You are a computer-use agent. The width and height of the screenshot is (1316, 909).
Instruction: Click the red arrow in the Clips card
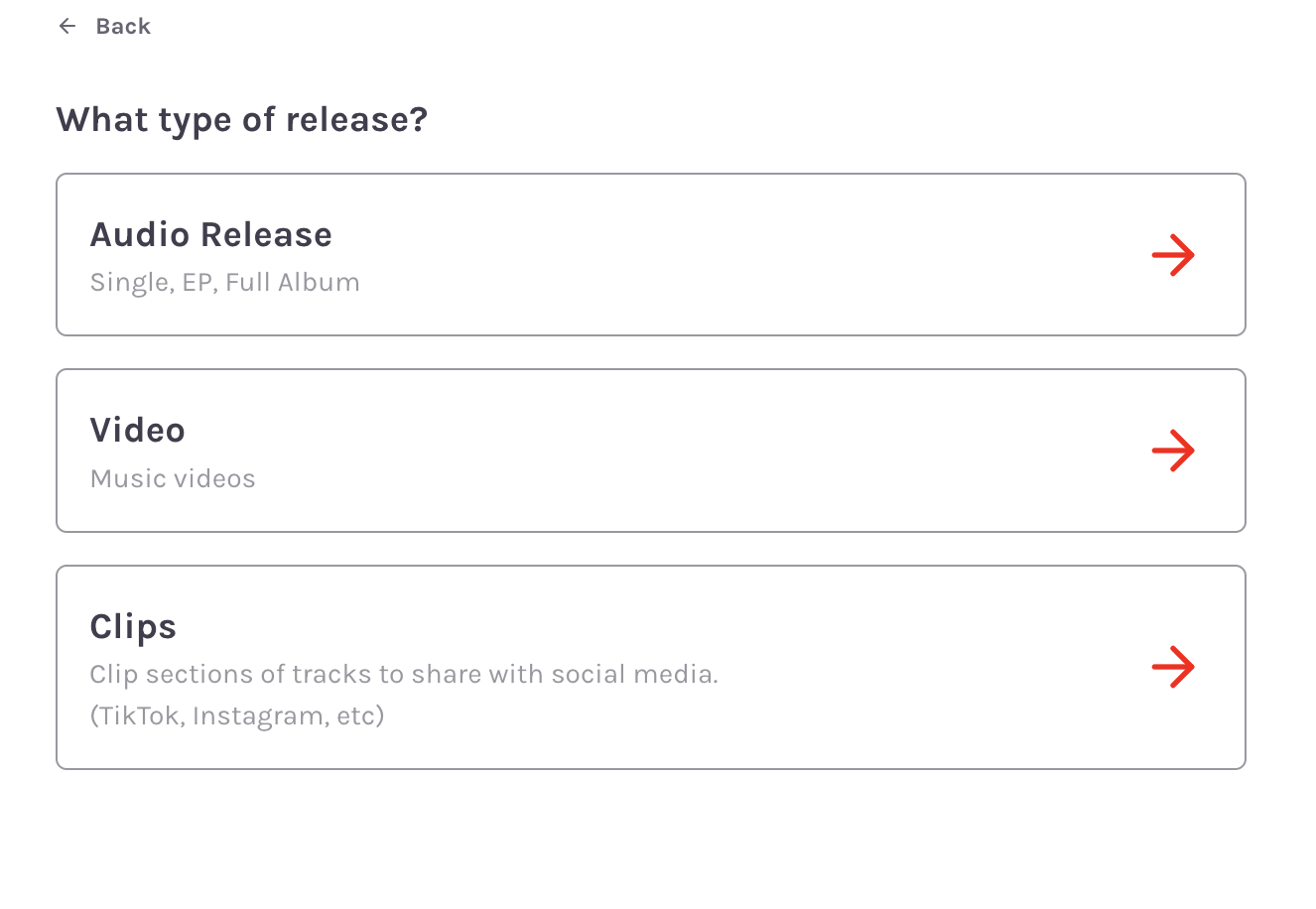click(1173, 667)
